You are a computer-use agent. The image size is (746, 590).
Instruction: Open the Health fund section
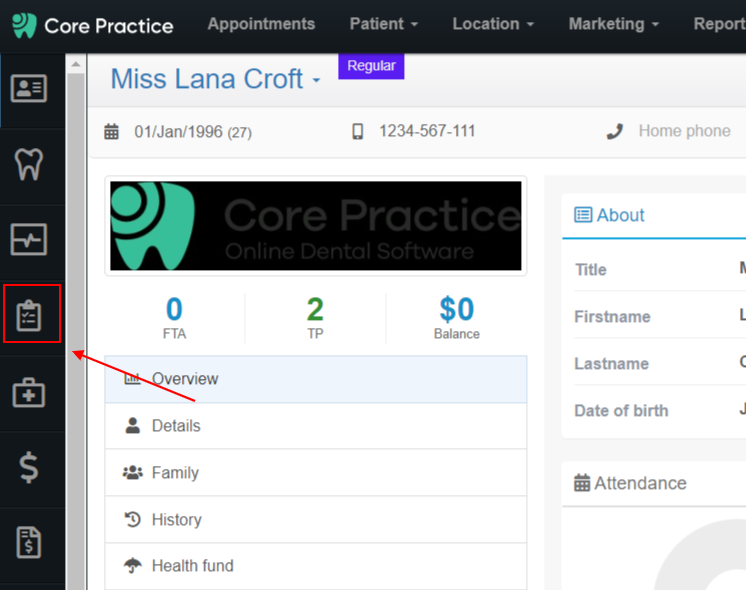coord(316,566)
